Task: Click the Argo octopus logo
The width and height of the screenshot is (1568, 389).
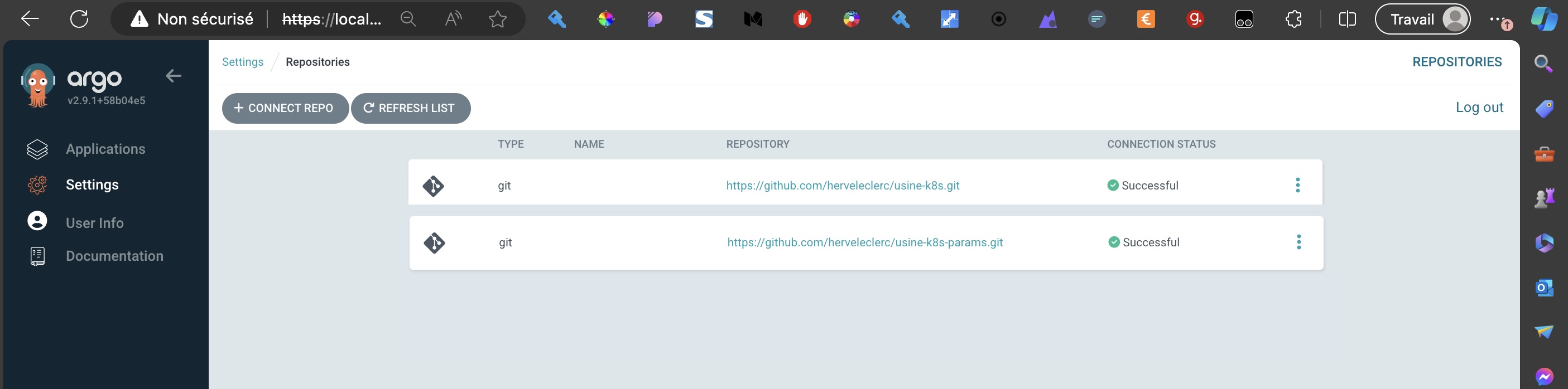Action: 38,85
